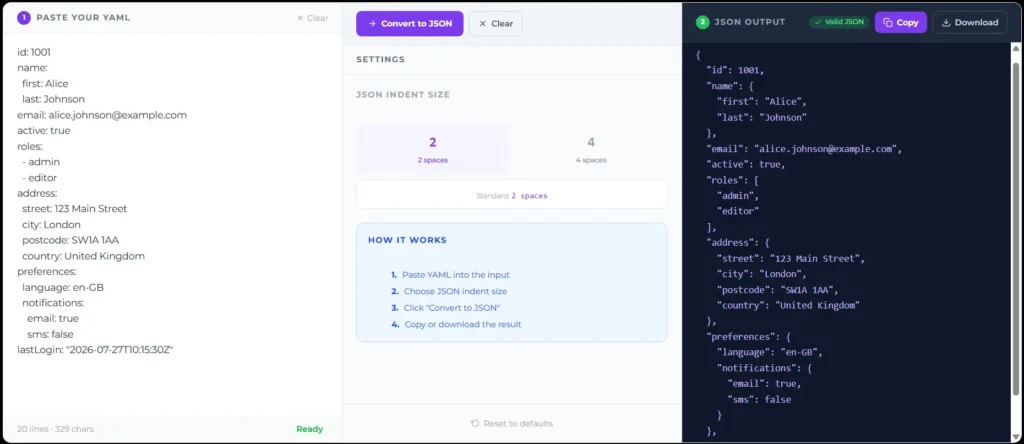The image size is (1024, 444).
Task: Click the "country": "United Kingdom" JSON line
Action: pyautogui.click(x=788, y=306)
